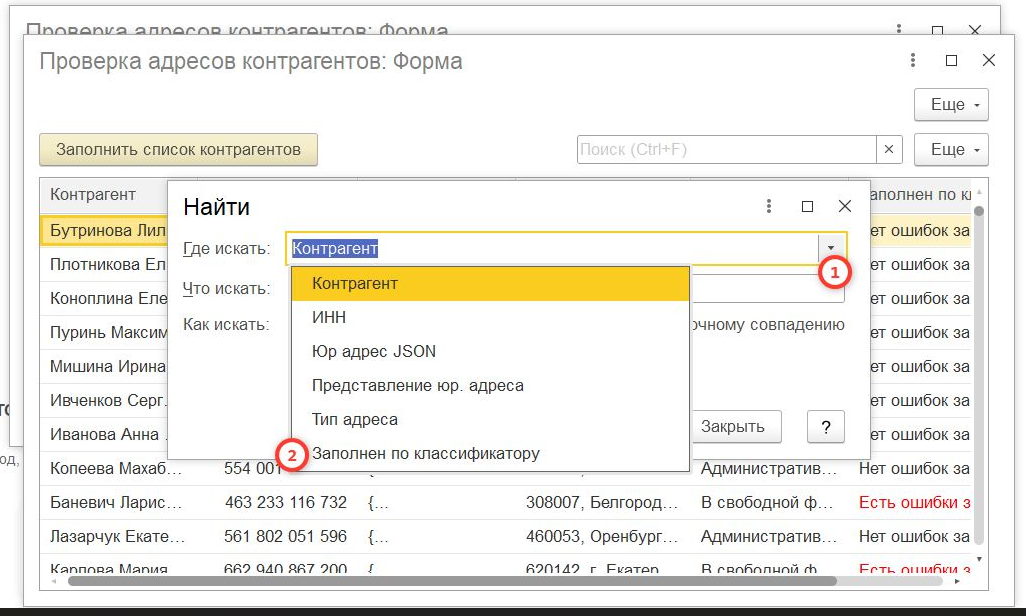Click Заполнить список контрагентов button

coord(178,150)
